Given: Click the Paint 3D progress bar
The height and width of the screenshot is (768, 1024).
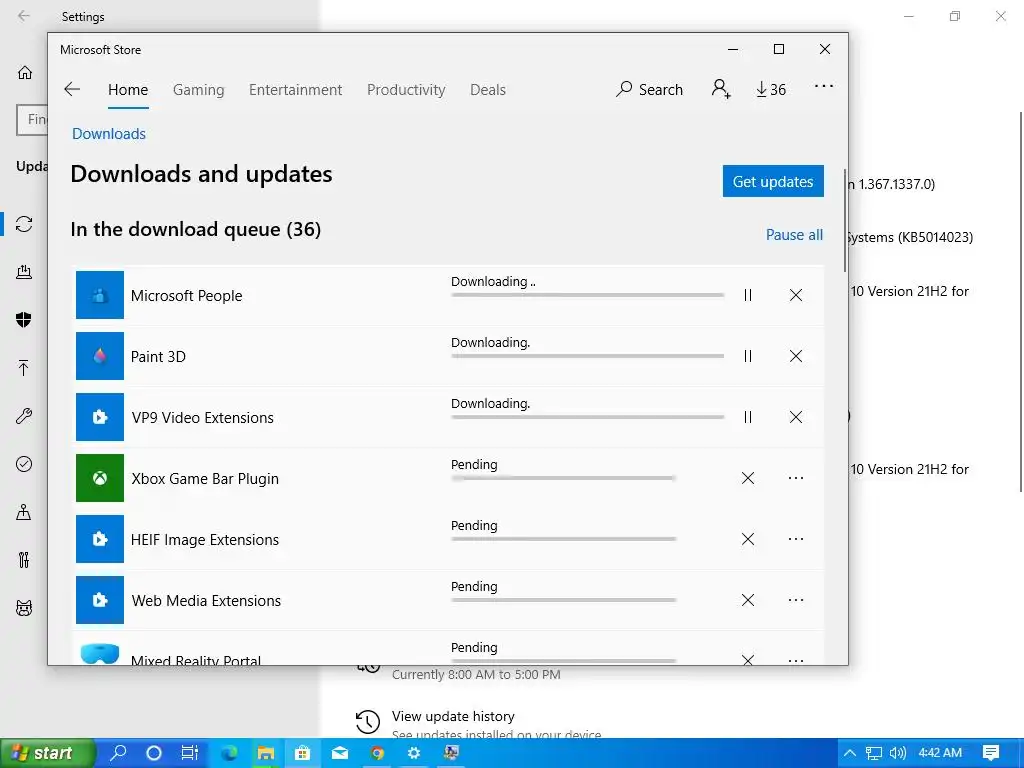Looking at the screenshot, I should [587, 356].
